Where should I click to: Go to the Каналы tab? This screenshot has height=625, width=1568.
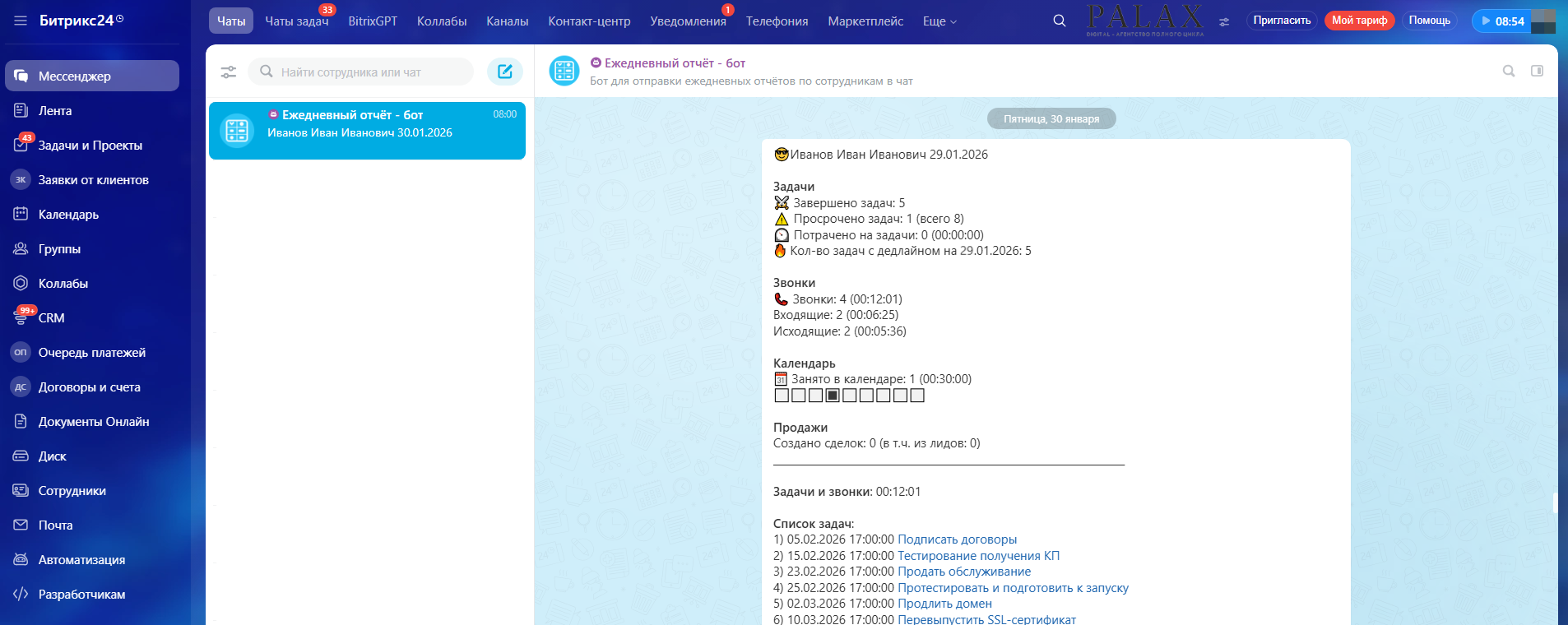508,21
